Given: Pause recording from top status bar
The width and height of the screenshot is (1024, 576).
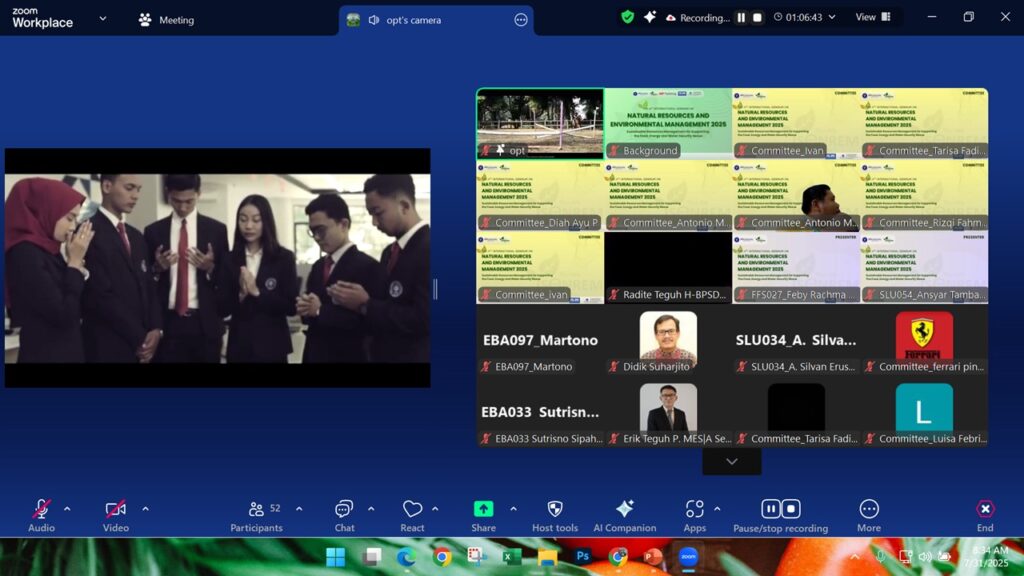Looking at the screenshot, I should [741, 18].
